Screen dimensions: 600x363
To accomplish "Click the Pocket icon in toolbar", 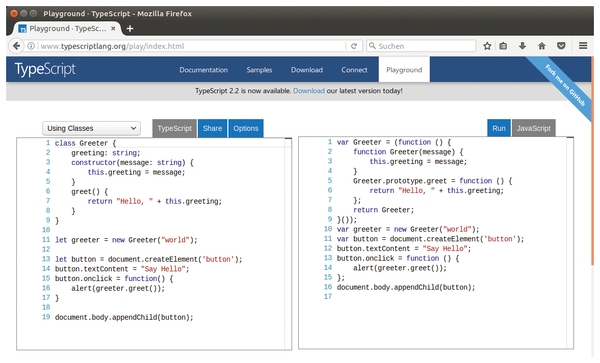I will tap(561, 46).
